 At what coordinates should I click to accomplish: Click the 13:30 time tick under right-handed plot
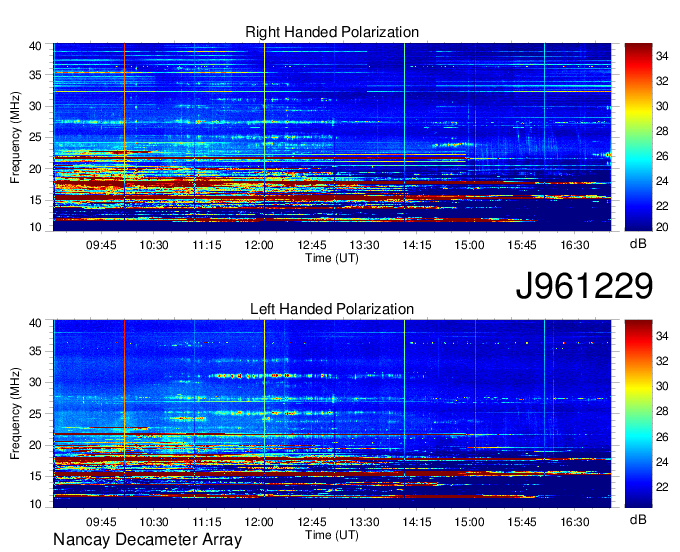point(364,245)
